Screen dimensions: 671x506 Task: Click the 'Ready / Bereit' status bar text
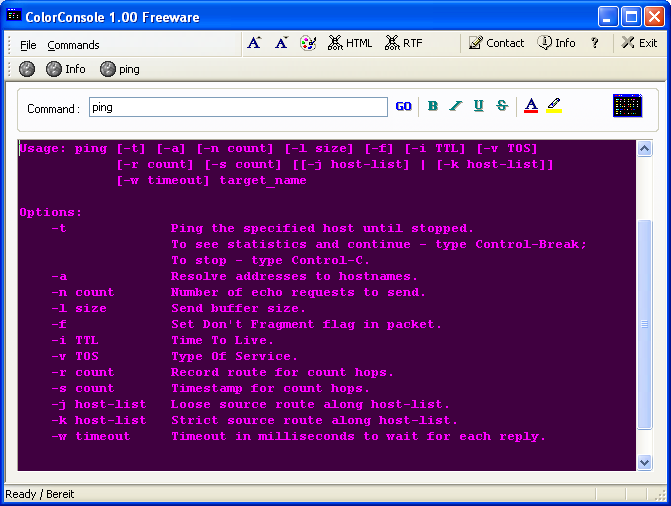pos(40,494)
